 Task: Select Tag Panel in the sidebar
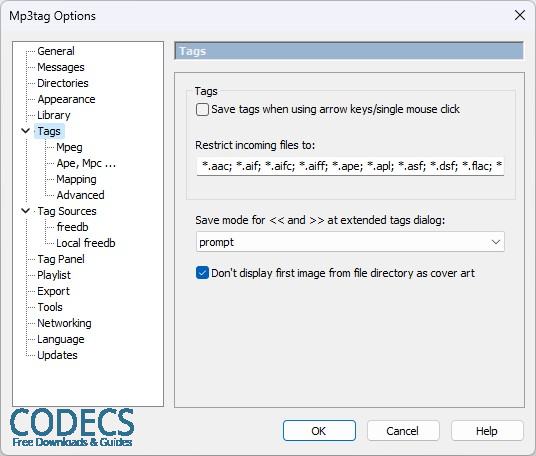[61, 259]
